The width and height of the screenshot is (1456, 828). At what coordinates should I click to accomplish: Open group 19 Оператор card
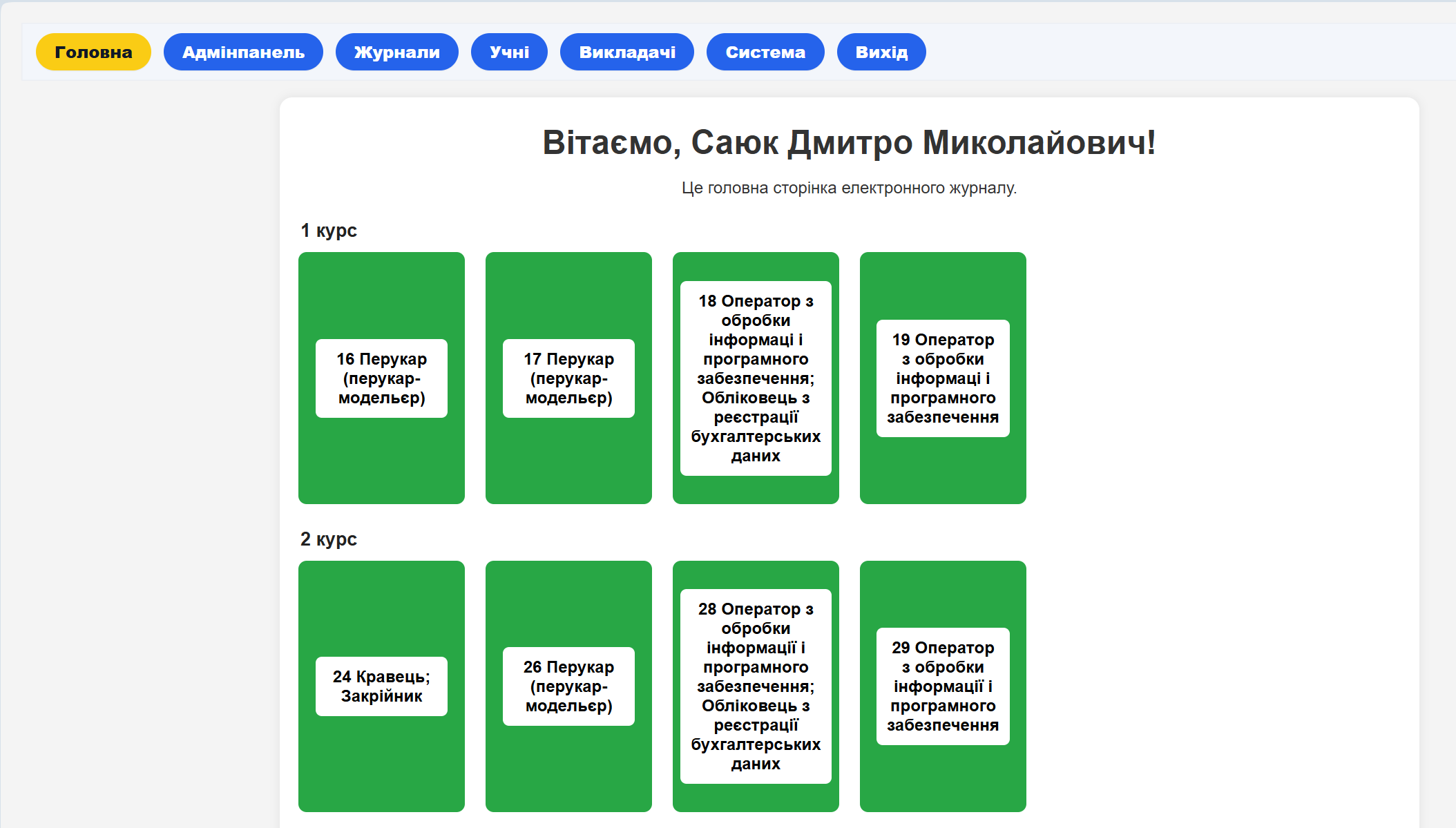click(x=943, y=378)
